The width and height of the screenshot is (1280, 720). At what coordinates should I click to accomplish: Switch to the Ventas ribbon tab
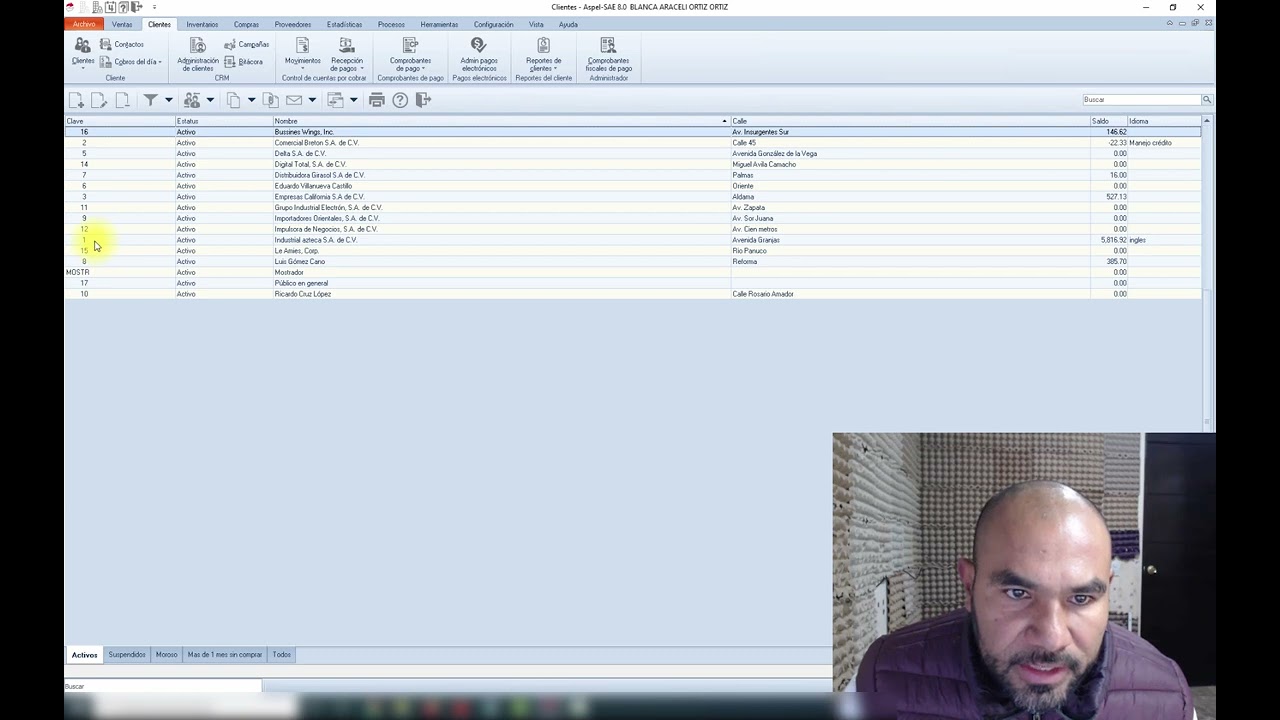point(122,24)
